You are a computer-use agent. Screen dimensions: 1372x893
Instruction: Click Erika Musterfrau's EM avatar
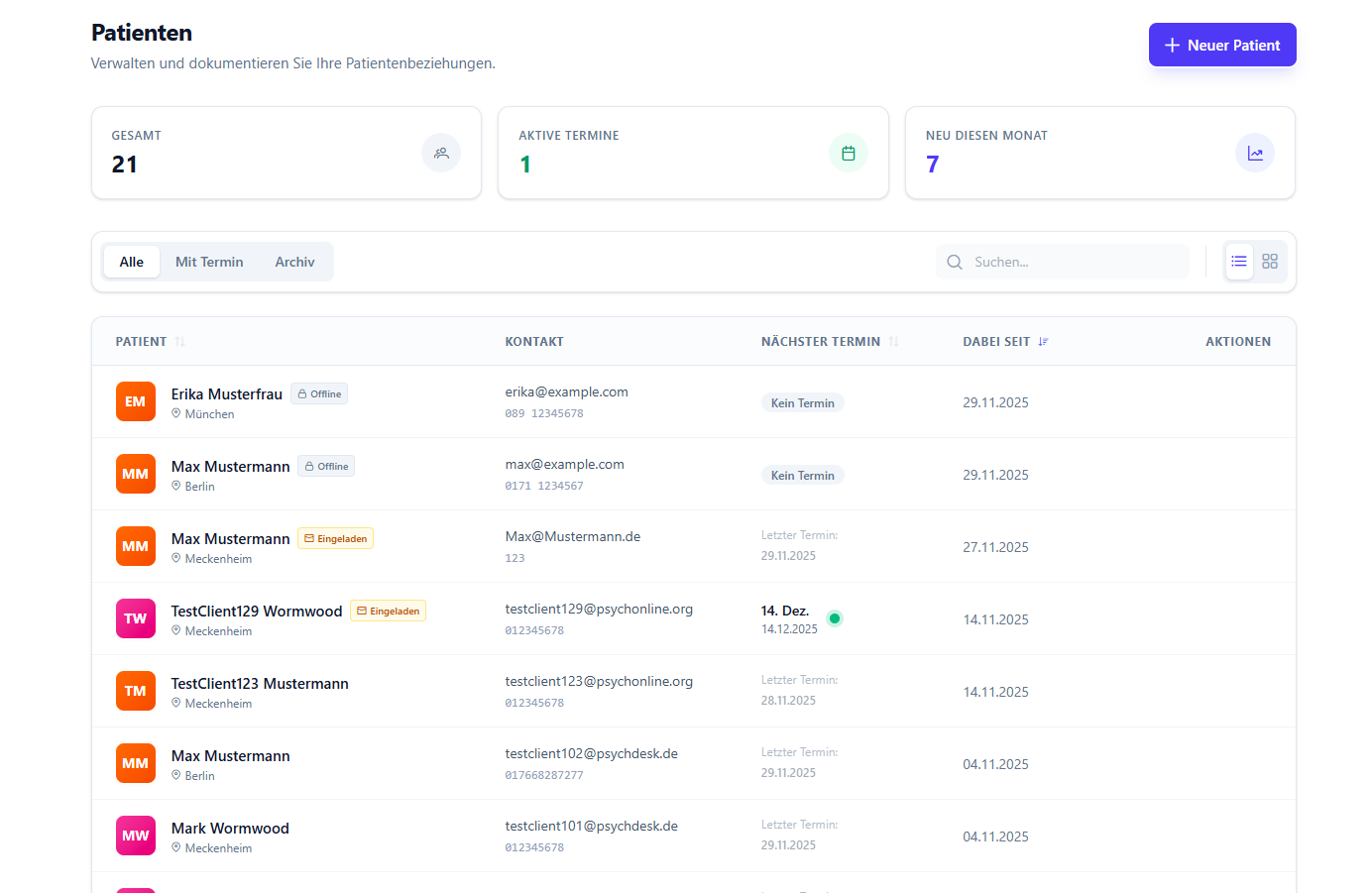[135, 401]
